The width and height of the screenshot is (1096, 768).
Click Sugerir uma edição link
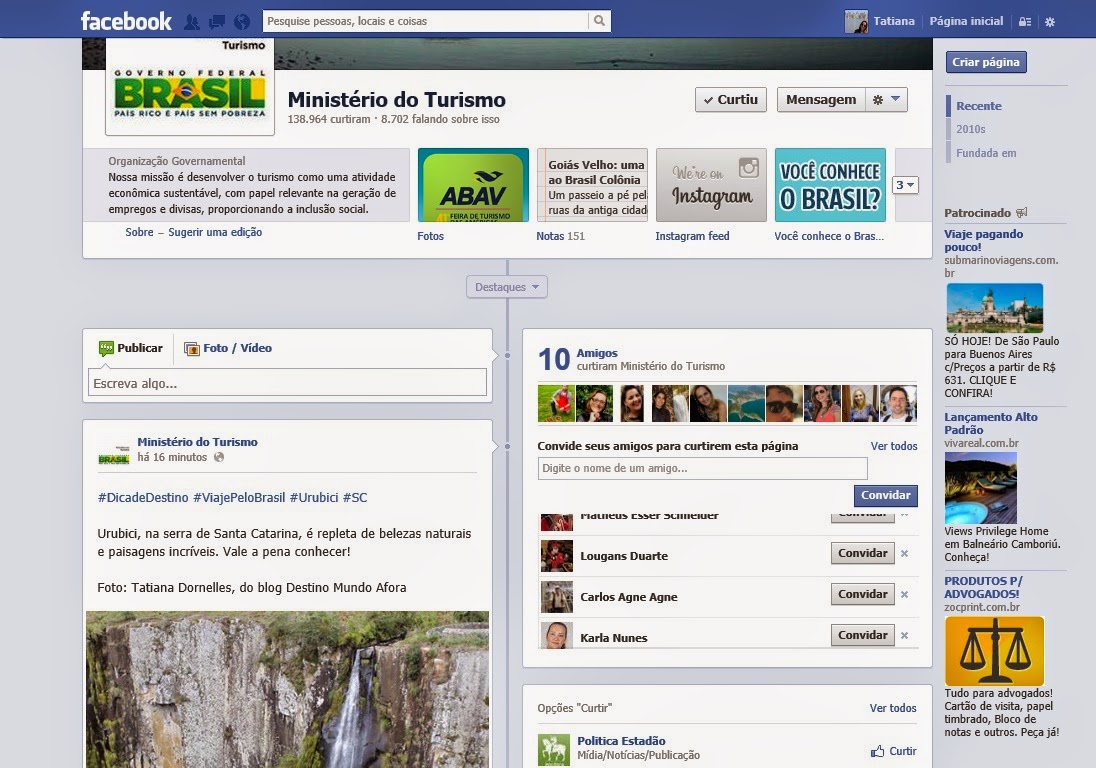215,232
